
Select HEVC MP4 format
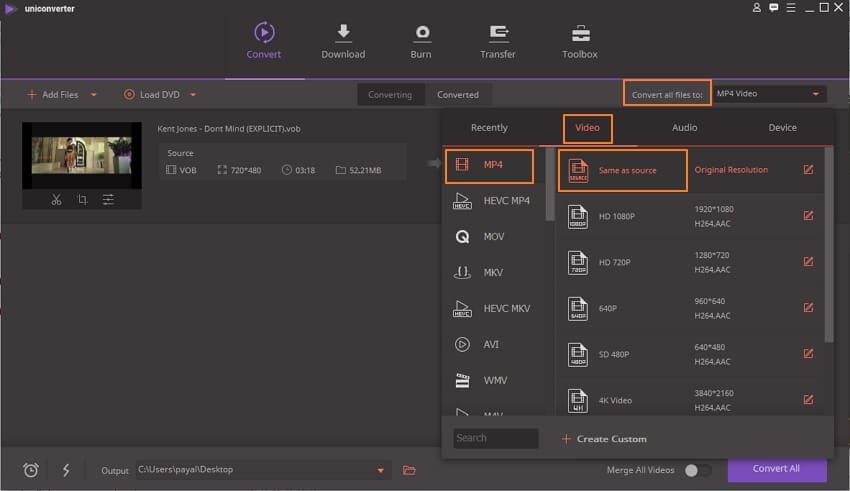coord(492,201)
